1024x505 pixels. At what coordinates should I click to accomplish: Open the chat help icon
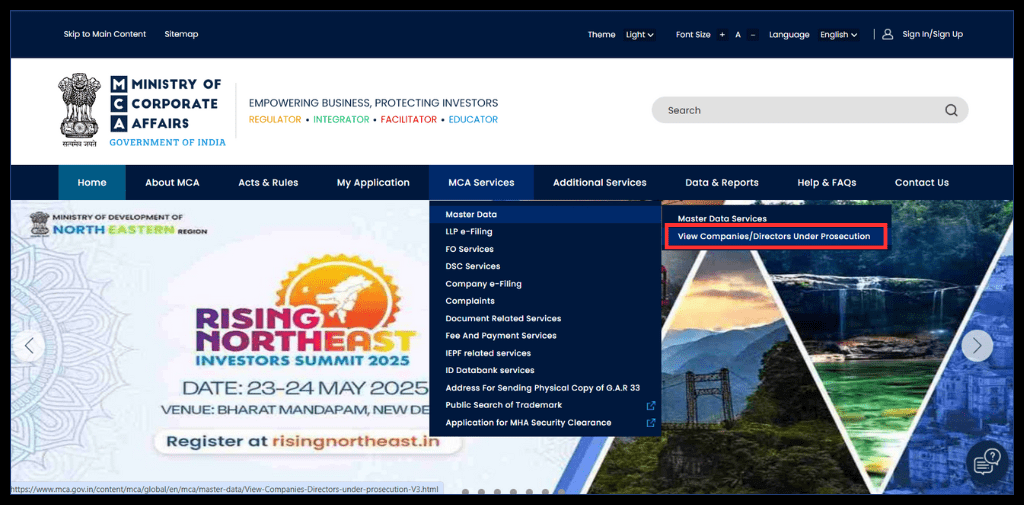(x=985, y=461)
